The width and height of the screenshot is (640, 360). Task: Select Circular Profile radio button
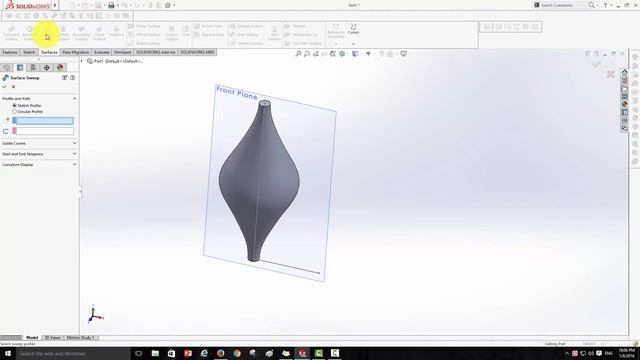(x=15, y=111)
